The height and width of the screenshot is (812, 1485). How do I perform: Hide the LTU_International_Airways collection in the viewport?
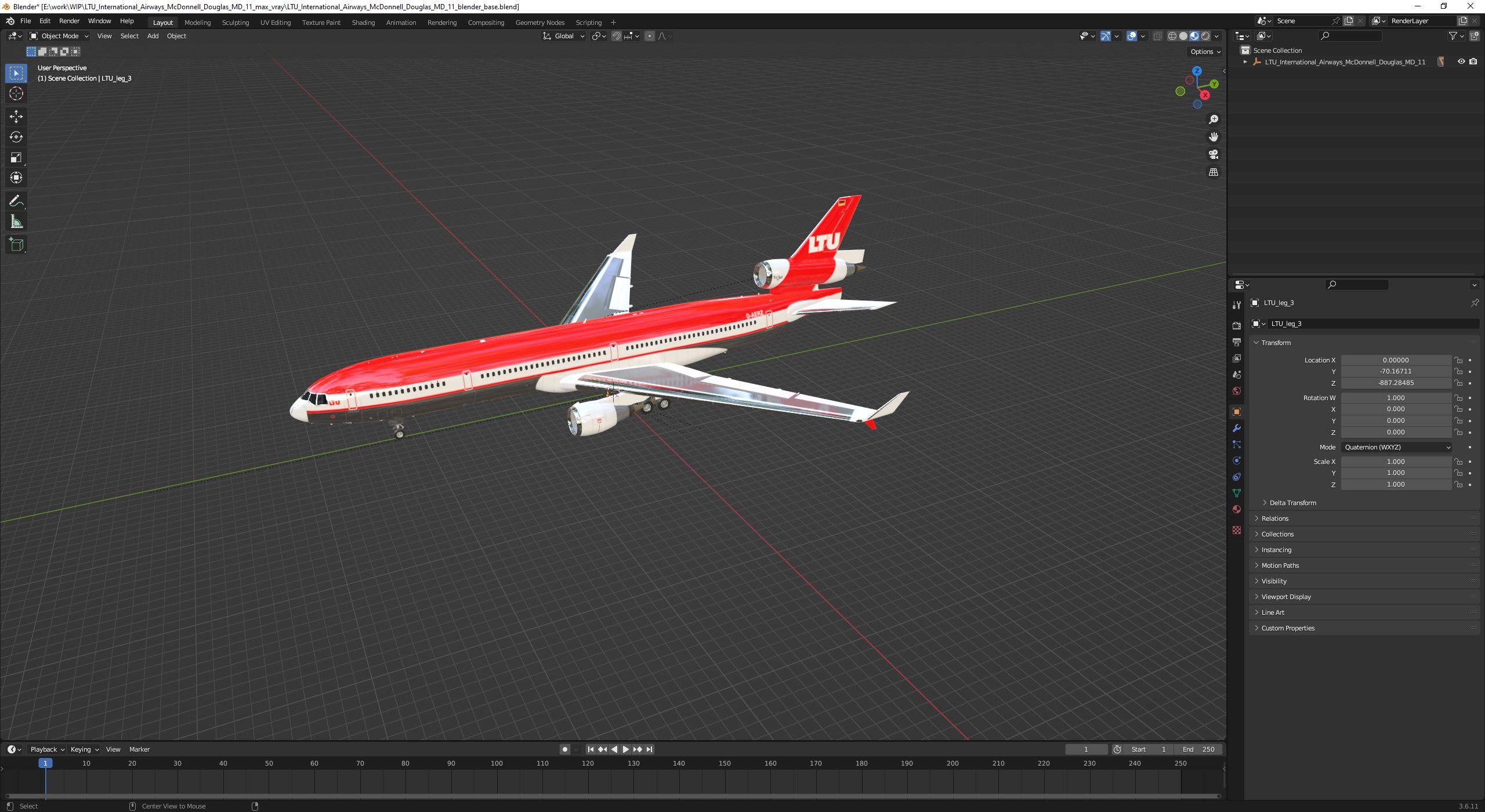pyautogui.click(x=1461, y=61)
